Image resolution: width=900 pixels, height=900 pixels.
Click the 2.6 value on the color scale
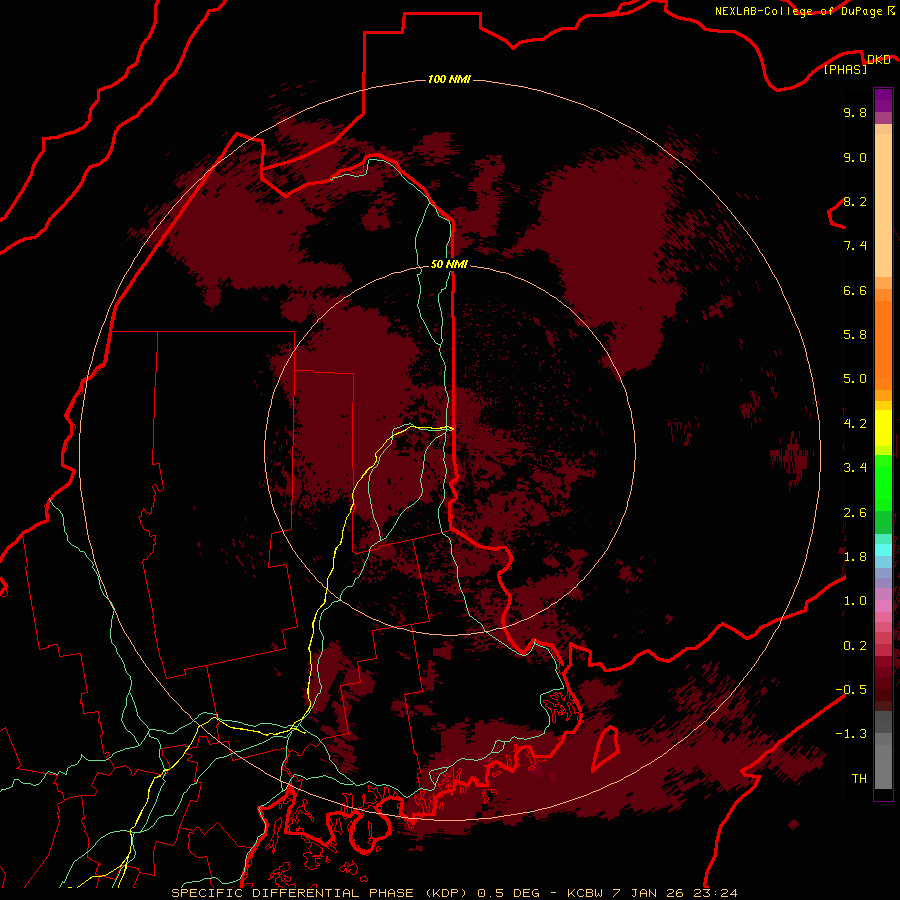pyautogui.click(x=855, y=513)
